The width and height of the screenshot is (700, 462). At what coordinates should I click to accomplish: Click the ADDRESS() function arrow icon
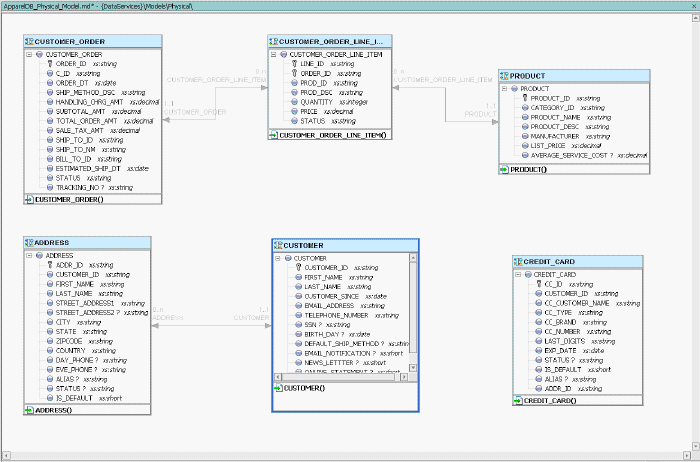[29, 410]
